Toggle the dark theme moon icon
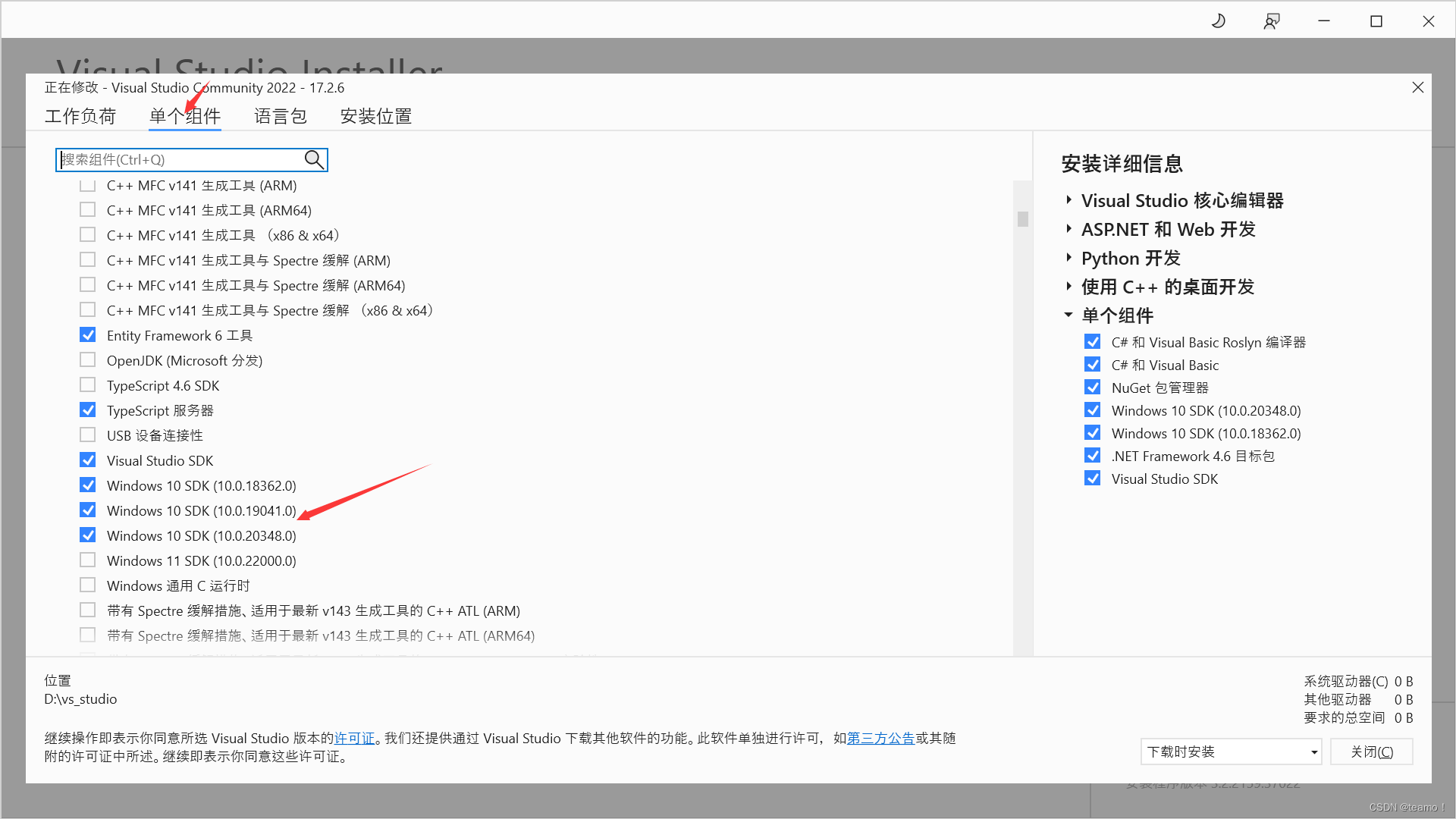 click(x=1219, y=21)
